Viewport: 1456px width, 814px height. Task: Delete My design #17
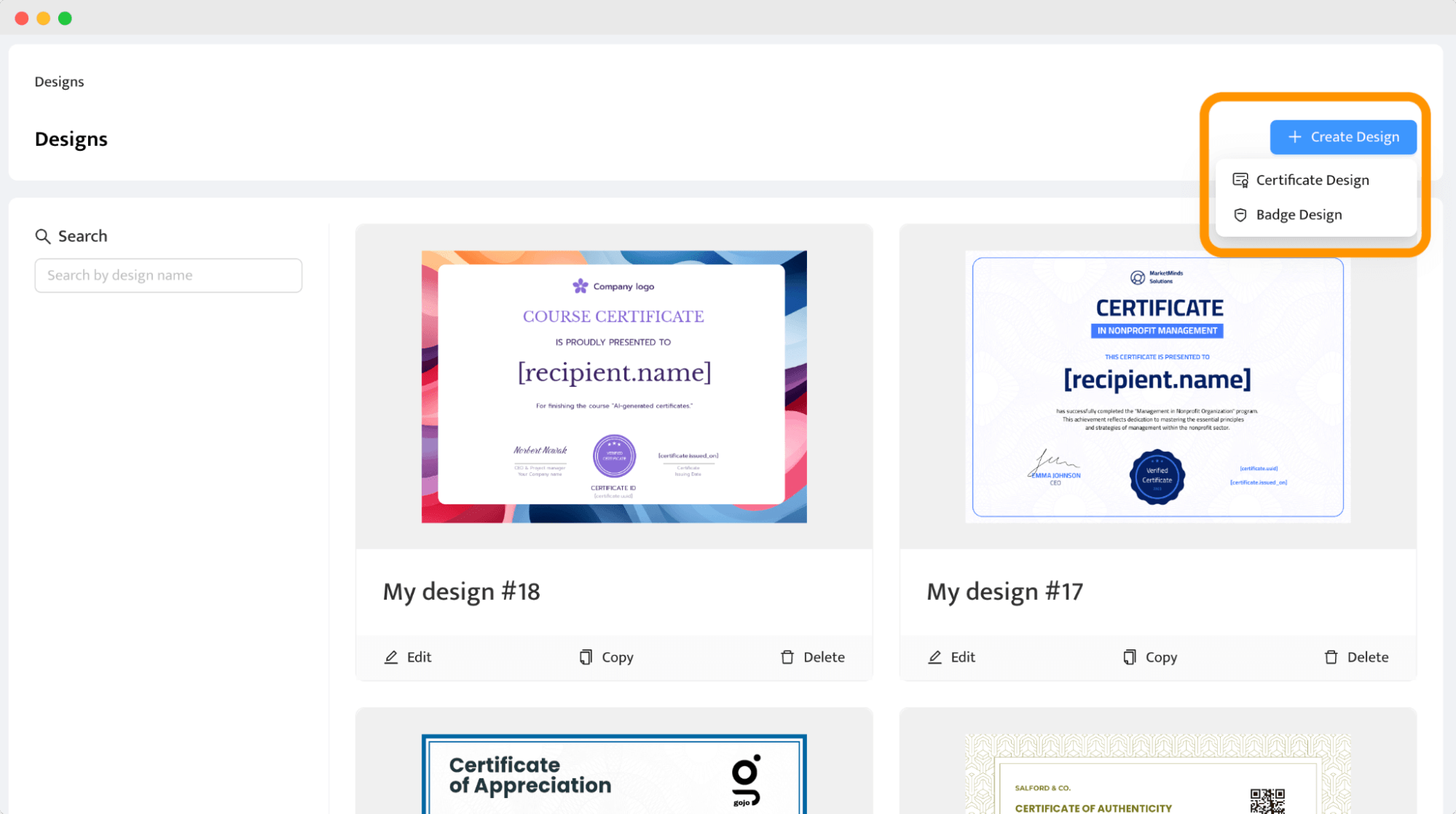pyautogui.click(x=1356, y=657)
